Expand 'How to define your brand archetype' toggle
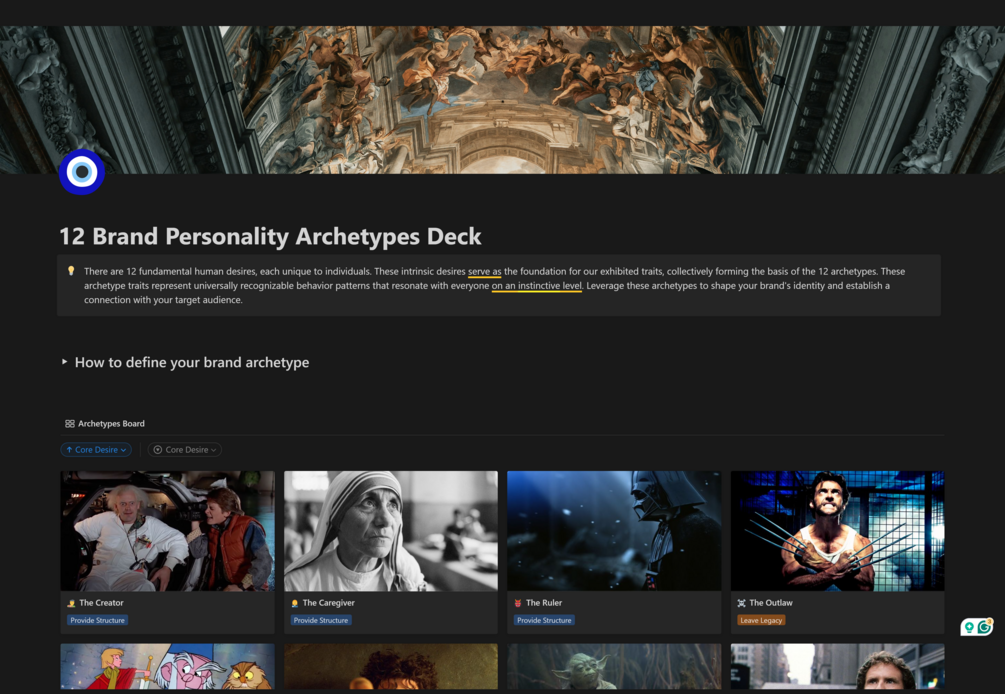 tap(64, 362)
